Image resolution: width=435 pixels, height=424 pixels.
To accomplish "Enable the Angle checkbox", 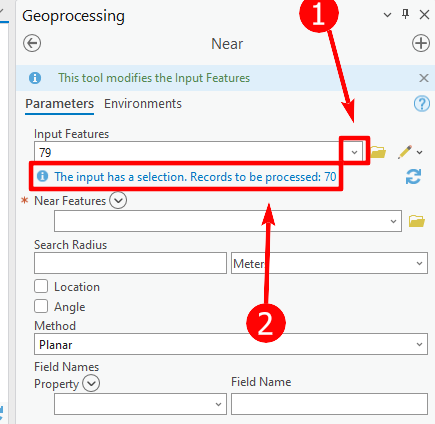I will click(x=41, y=306).
